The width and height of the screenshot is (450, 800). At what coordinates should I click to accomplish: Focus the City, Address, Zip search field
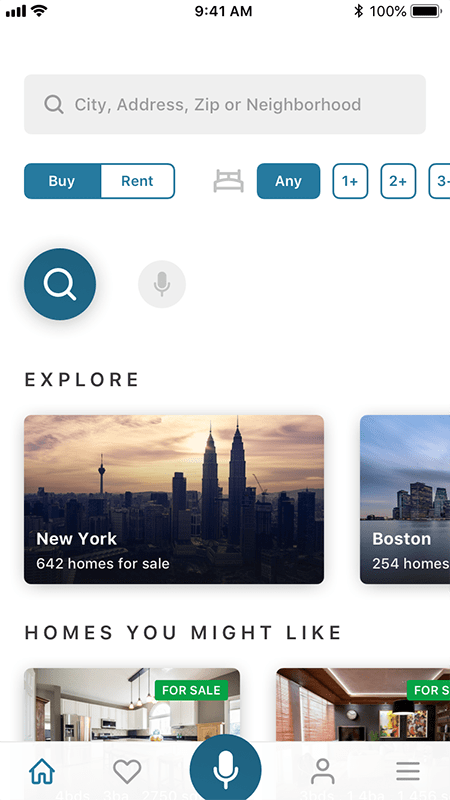225,105
